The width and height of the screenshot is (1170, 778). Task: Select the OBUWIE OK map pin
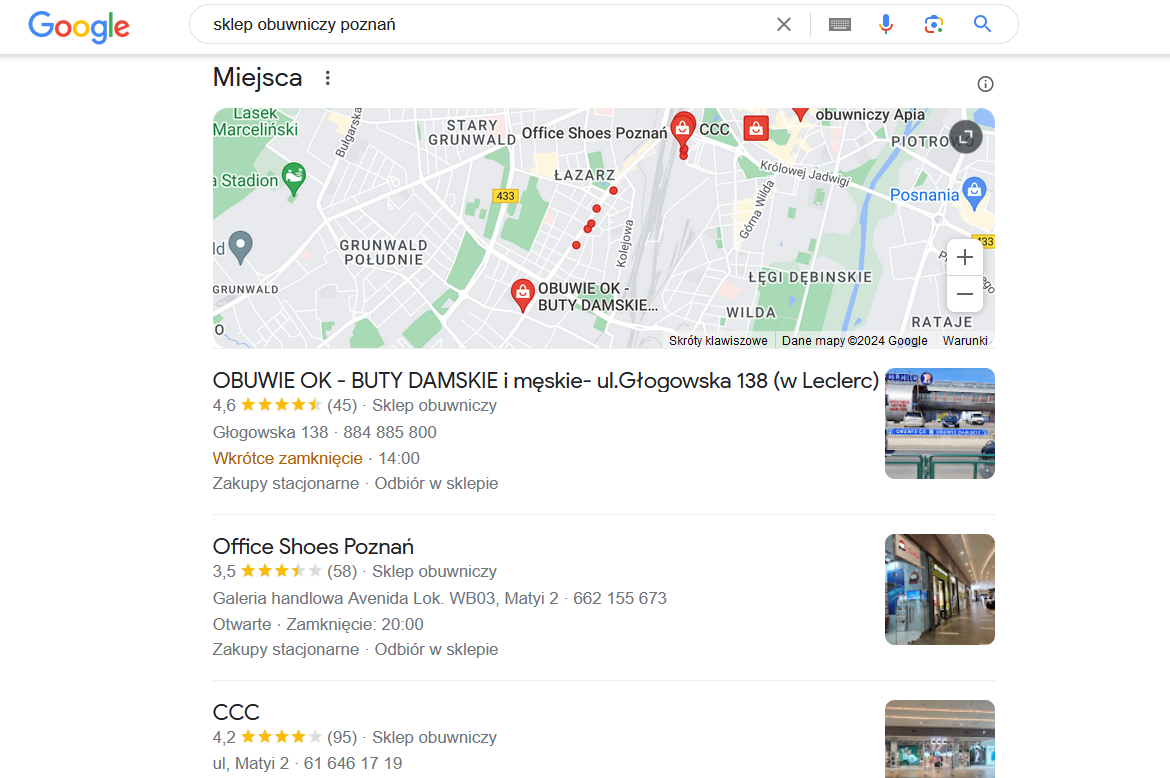522,295
